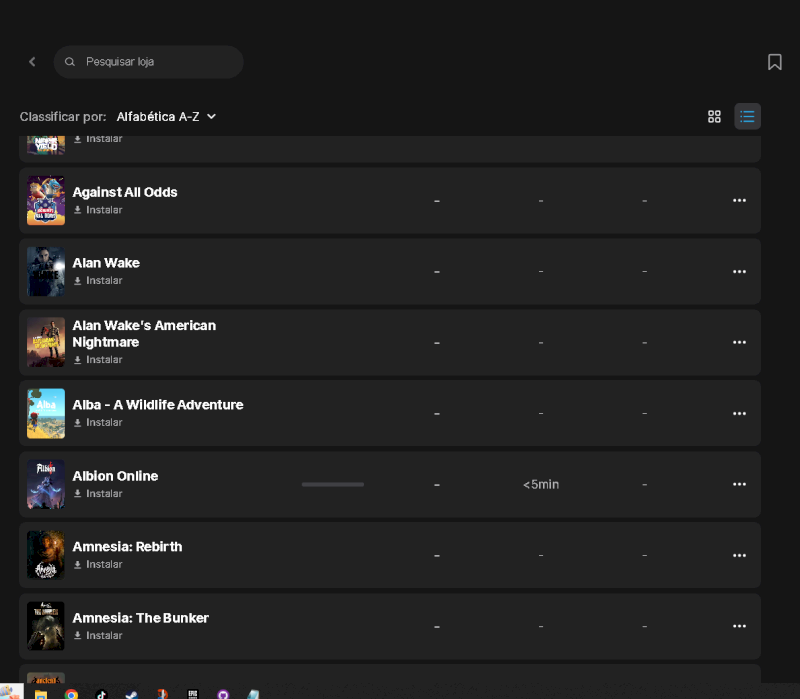The height and width of the screenshot is (699, 800).
Task: Click the Albion Online progress bar
Action: 333,484
